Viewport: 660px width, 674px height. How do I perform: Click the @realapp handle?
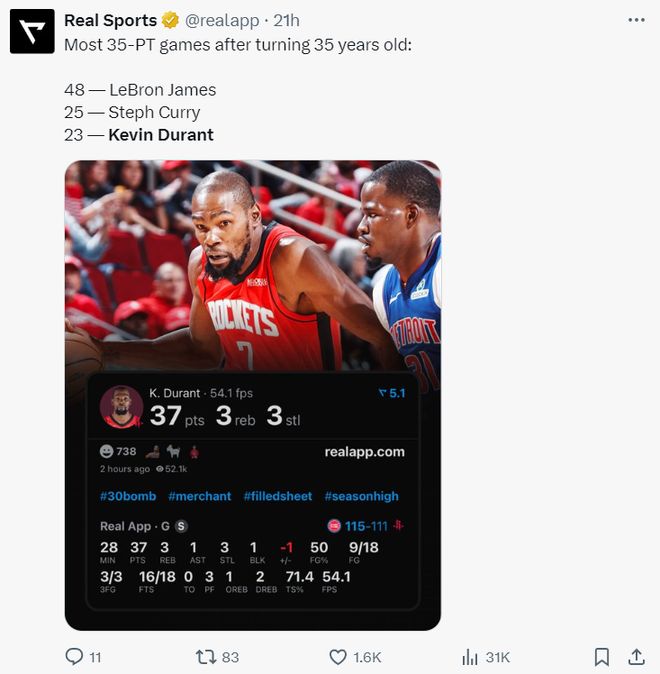pos(222,20)
